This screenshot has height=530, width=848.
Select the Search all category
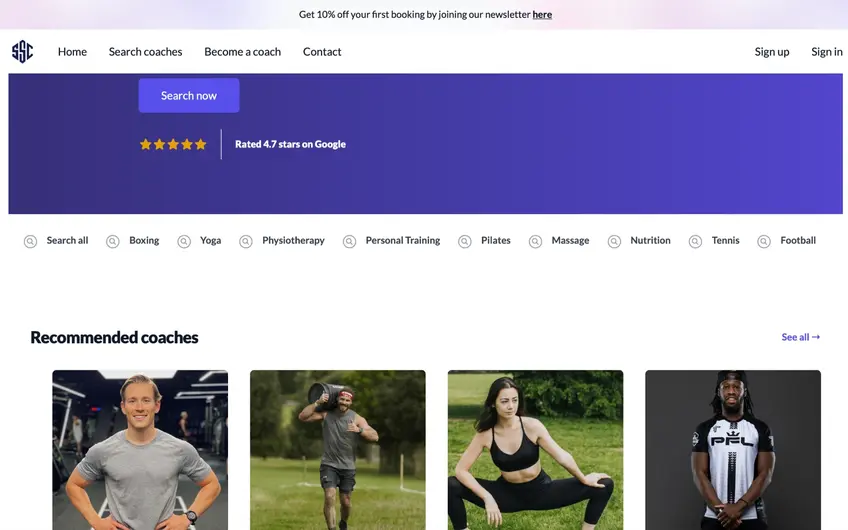[67, 240]
